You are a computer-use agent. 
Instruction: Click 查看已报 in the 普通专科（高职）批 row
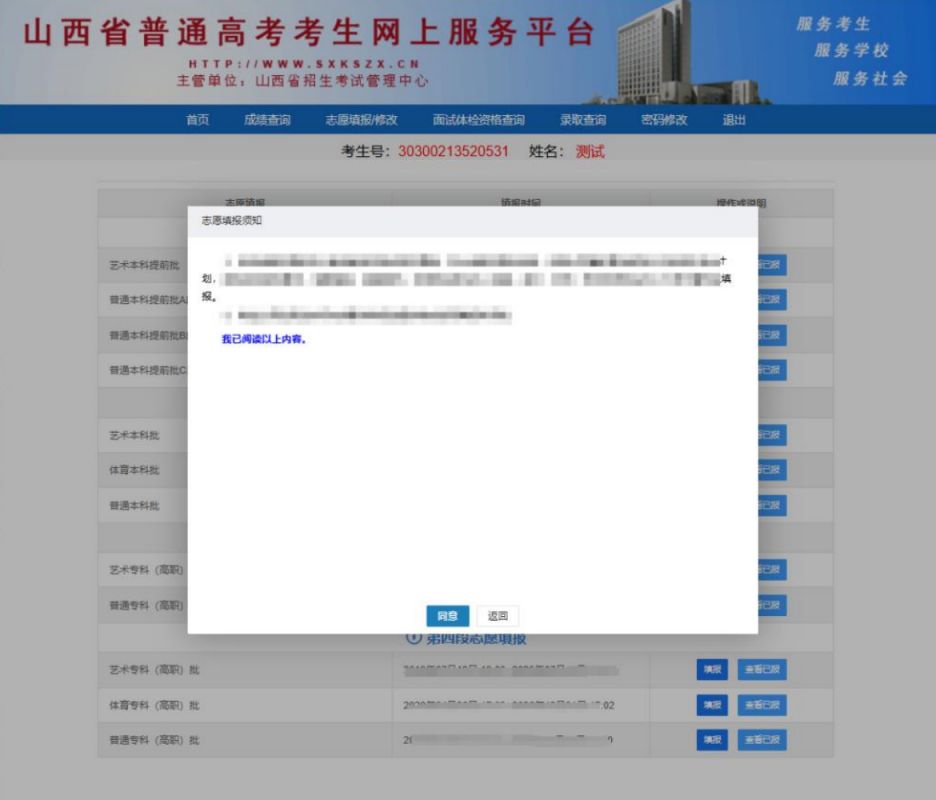click(x=762, y=740)
